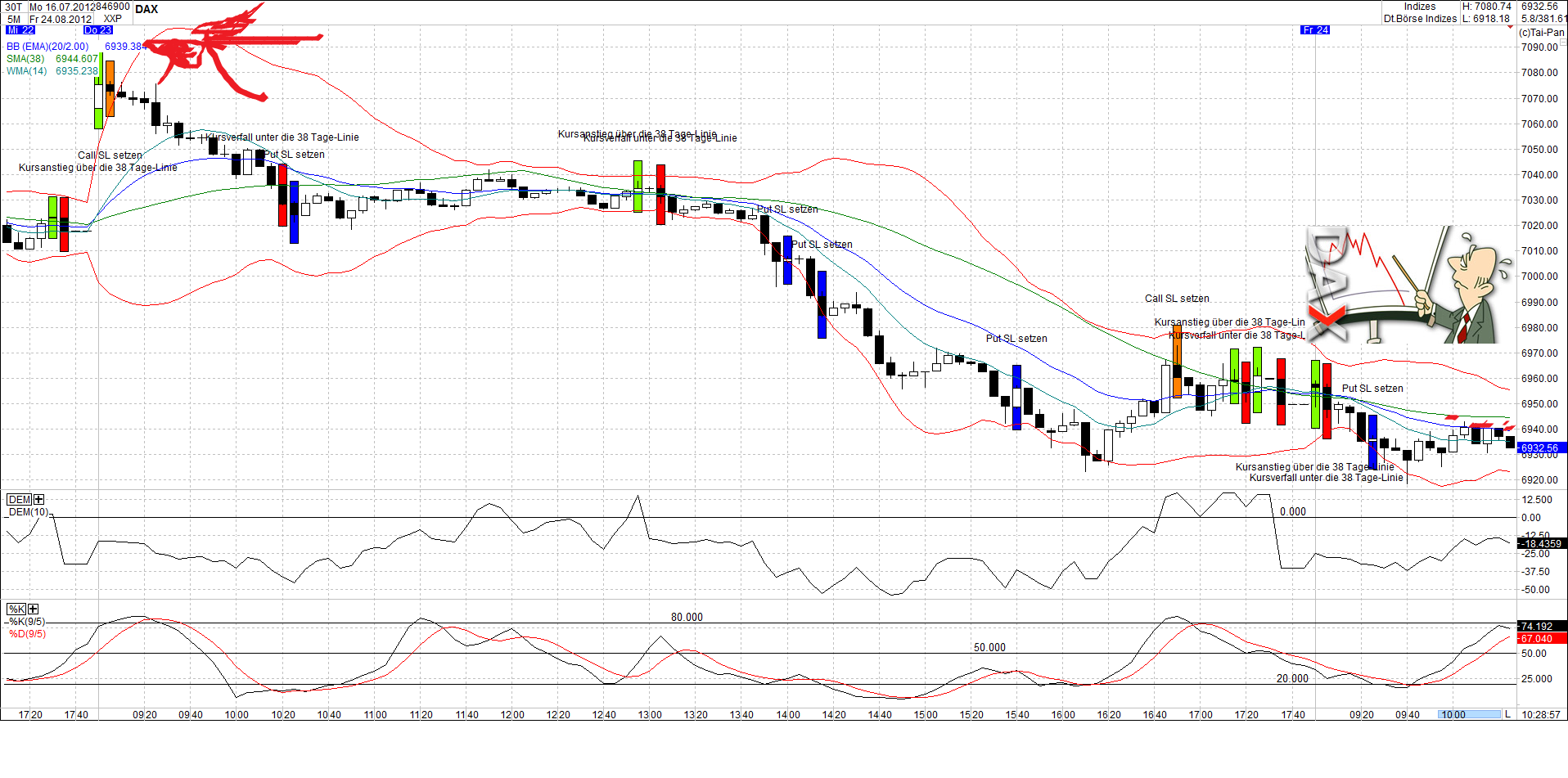Click start date Mo 16.07.2012

[x=61, y=7]
